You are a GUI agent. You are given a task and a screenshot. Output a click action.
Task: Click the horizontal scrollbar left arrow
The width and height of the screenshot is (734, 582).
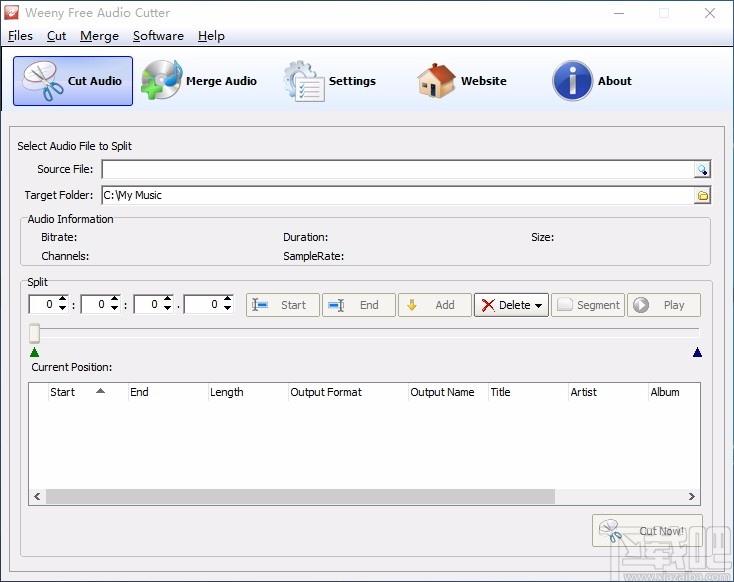(37, 496)
